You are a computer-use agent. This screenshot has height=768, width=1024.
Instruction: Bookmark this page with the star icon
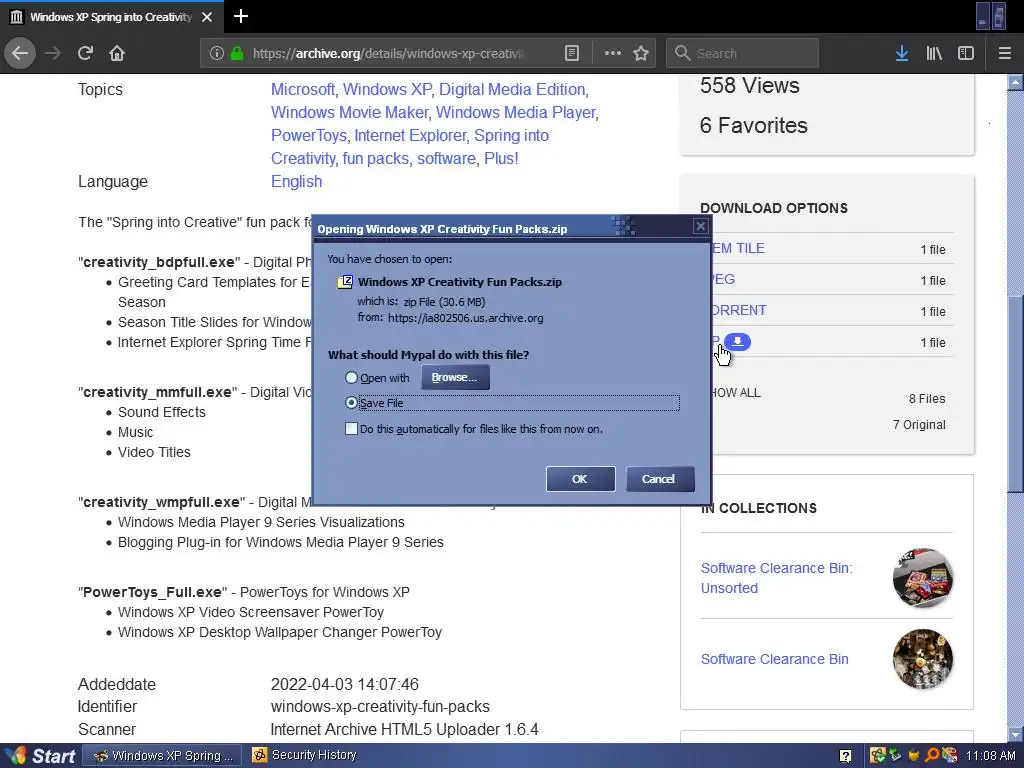click(x=641, y=53)
